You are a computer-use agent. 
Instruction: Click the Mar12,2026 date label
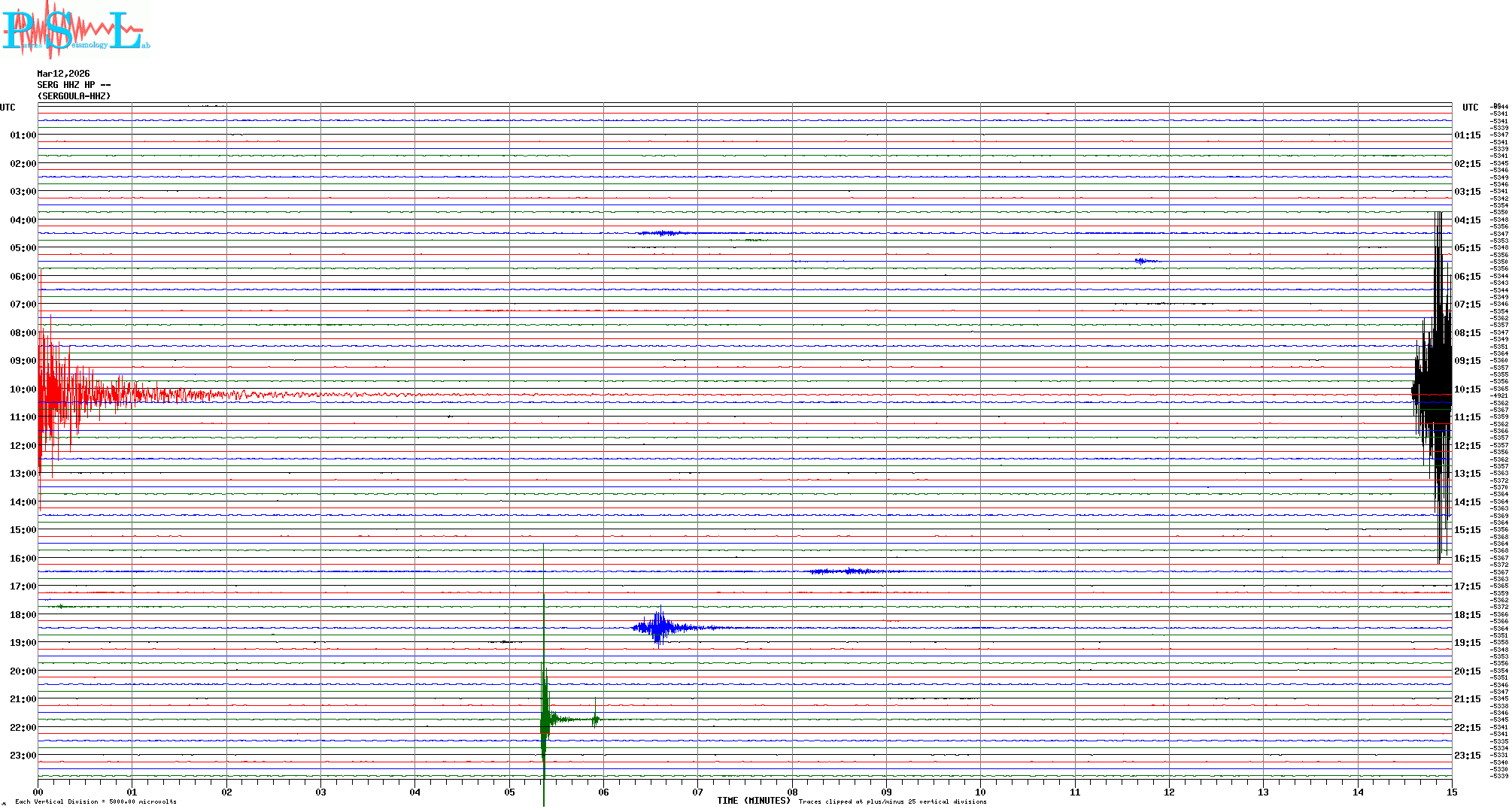point(63,74)
